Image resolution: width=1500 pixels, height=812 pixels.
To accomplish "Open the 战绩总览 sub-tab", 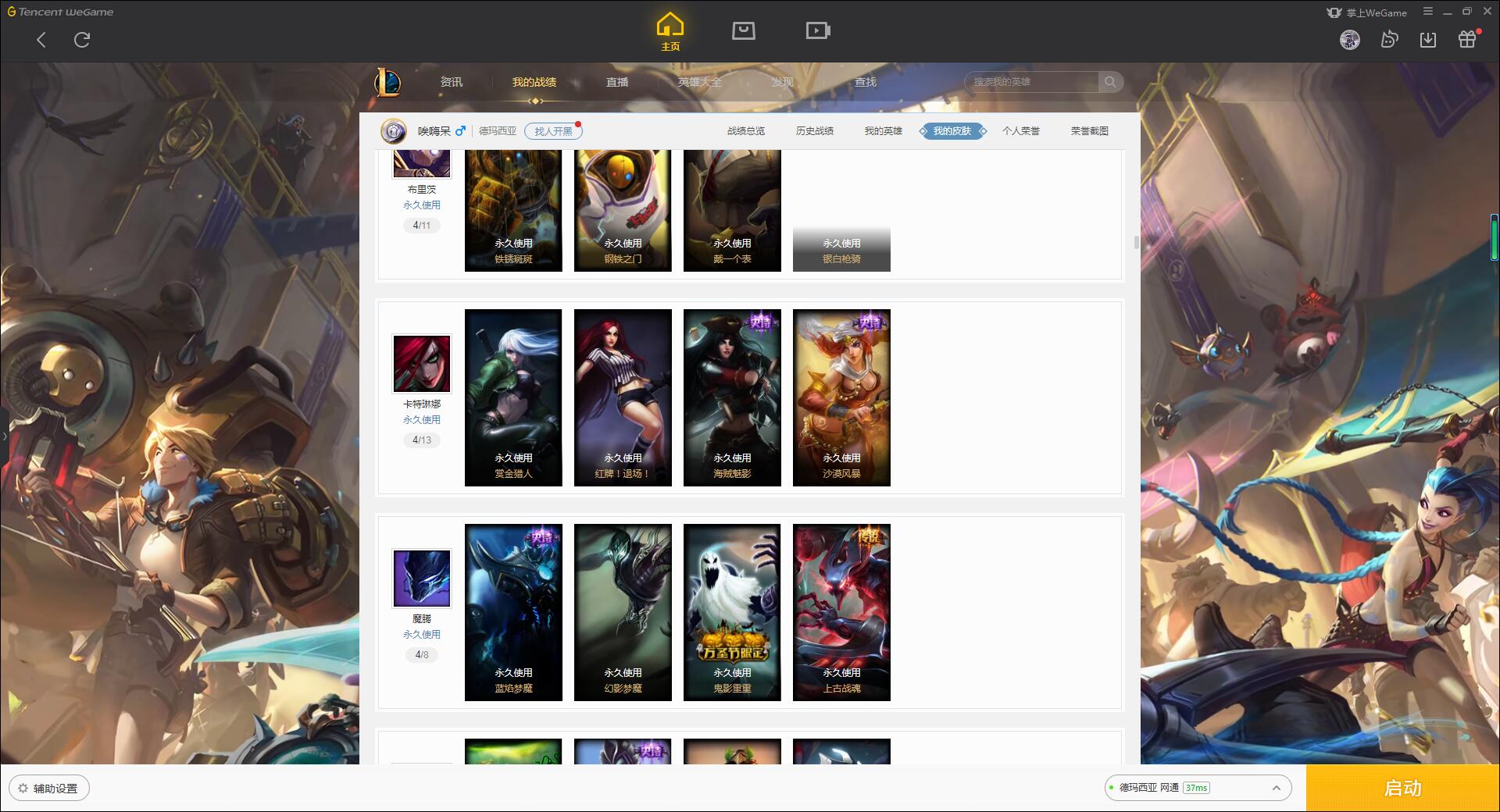I will point(746,131).
